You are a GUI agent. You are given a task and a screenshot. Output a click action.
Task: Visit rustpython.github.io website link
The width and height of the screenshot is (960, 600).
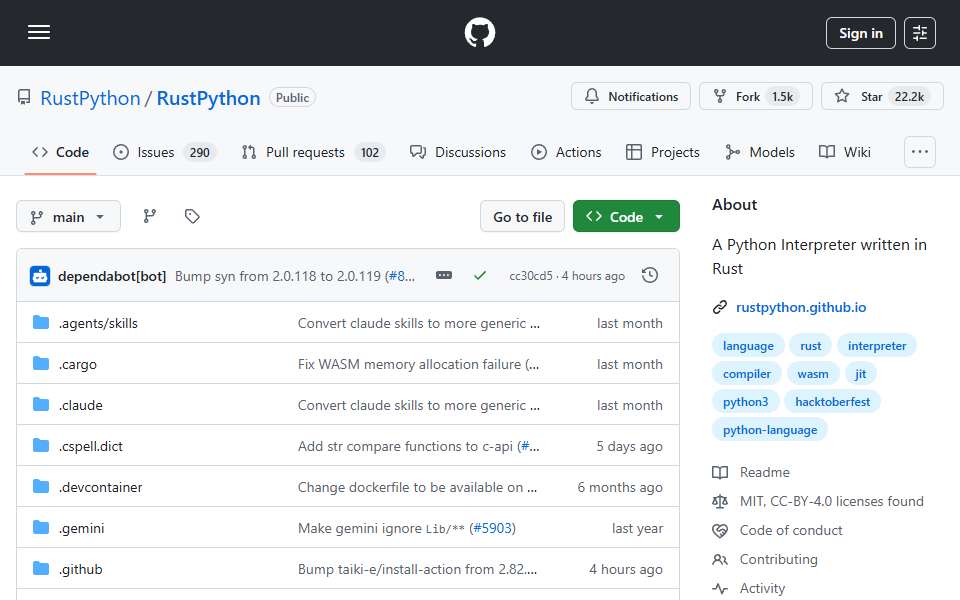801,307
